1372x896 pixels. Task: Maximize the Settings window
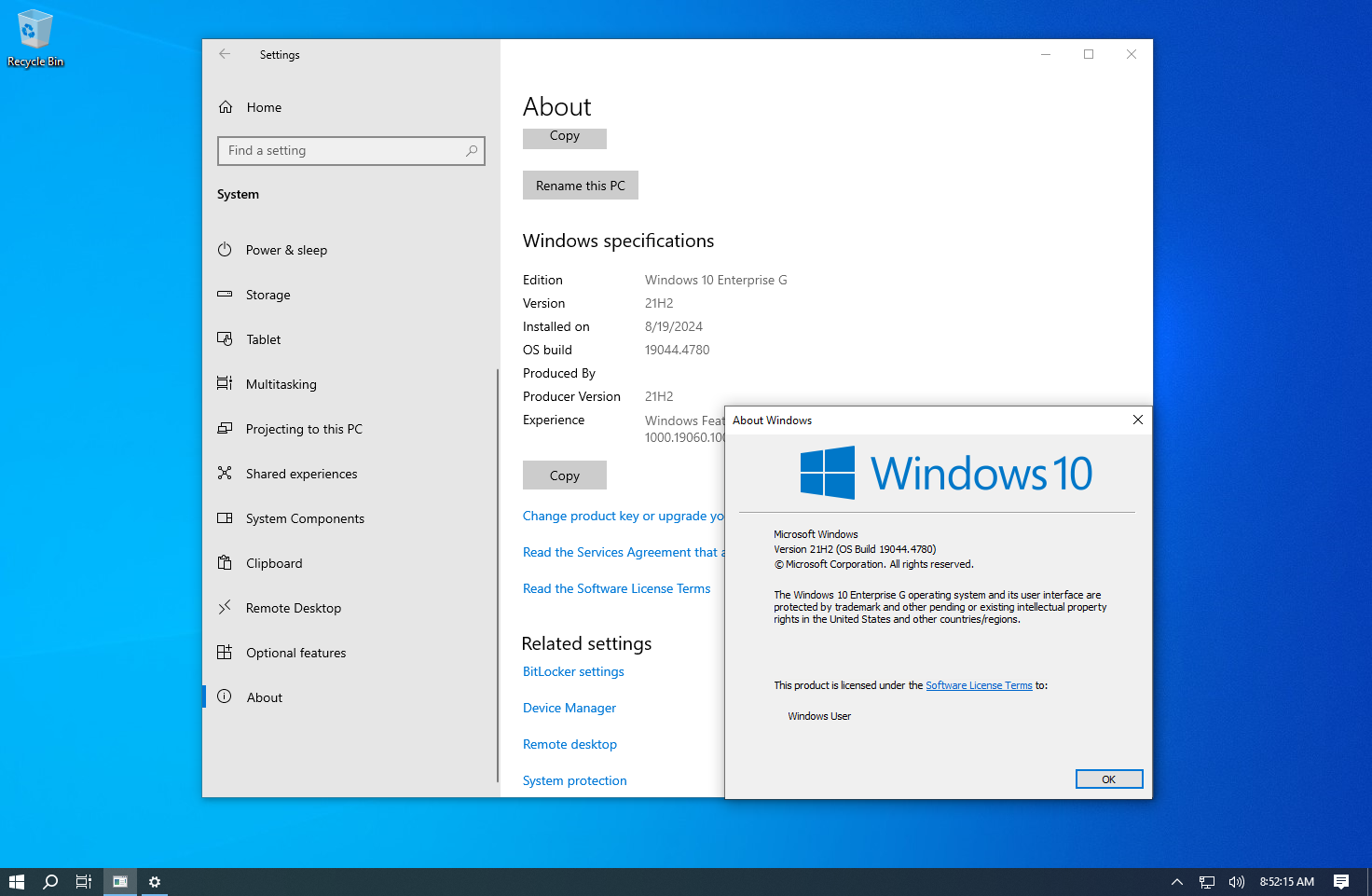(1089, 54)
